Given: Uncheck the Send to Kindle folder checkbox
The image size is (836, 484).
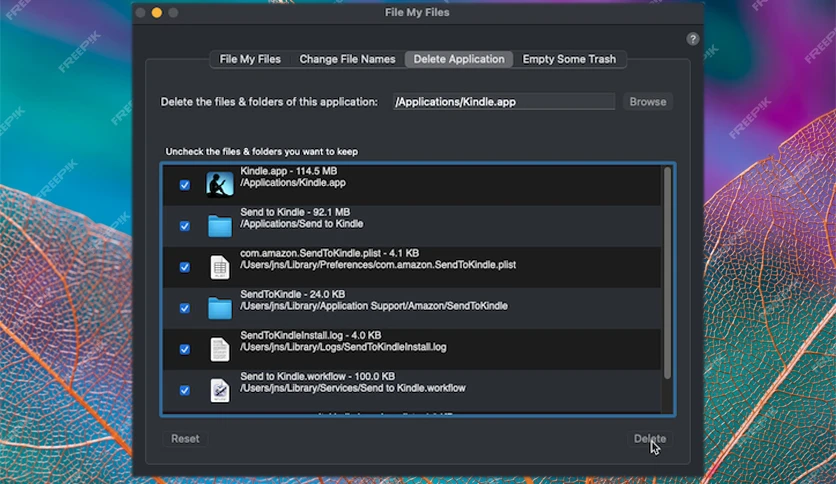Looking at the screenshot, I should pyautogui.click(x=184, y=226).
